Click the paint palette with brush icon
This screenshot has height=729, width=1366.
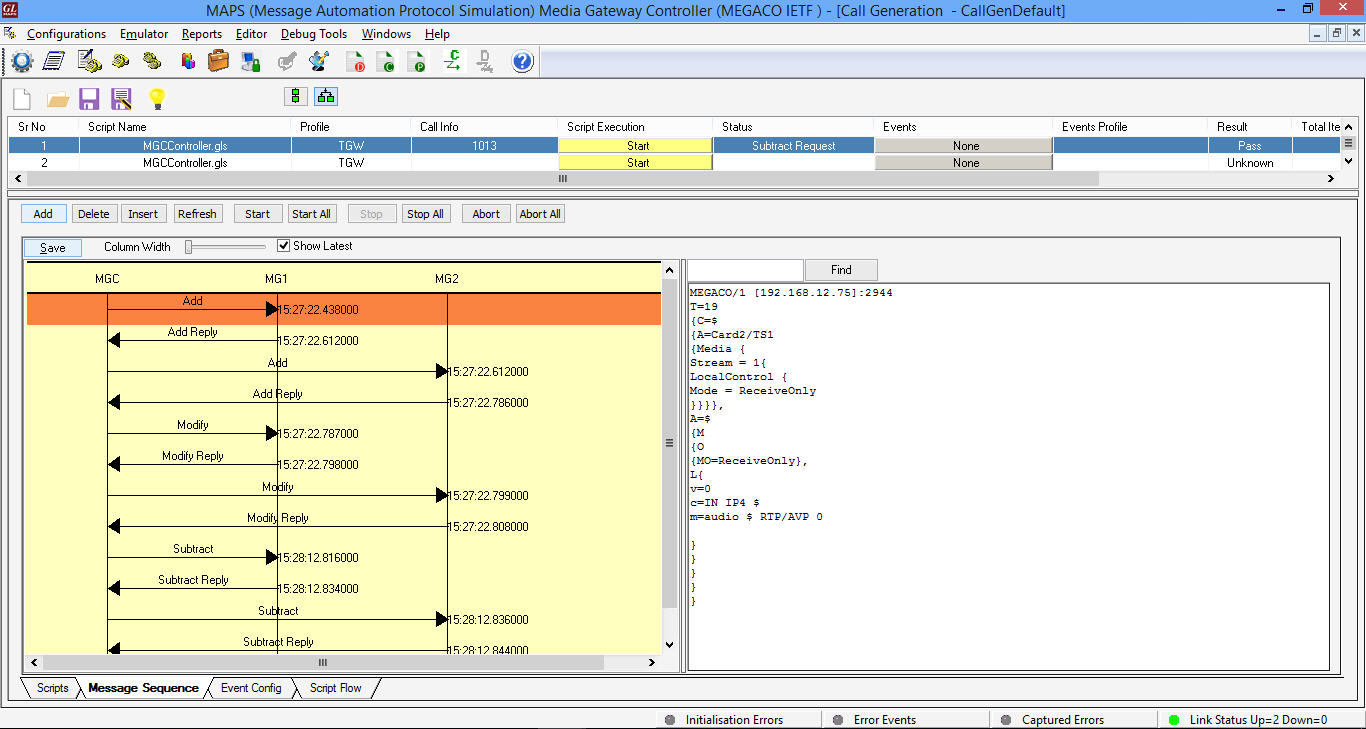319,61
